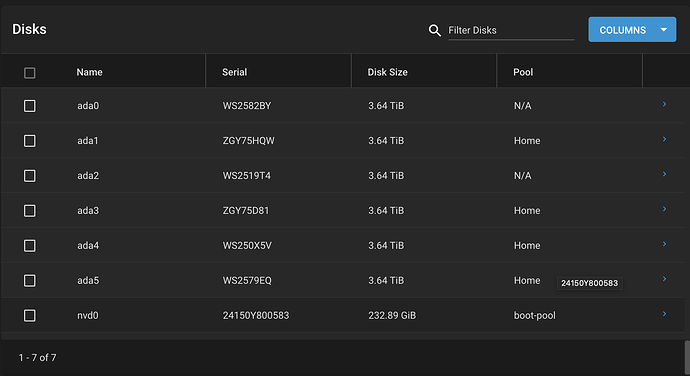Viewport: 690px width, 376px height.
Task: Sort by the Disk Size column header
Action: (x=388, y=72)
